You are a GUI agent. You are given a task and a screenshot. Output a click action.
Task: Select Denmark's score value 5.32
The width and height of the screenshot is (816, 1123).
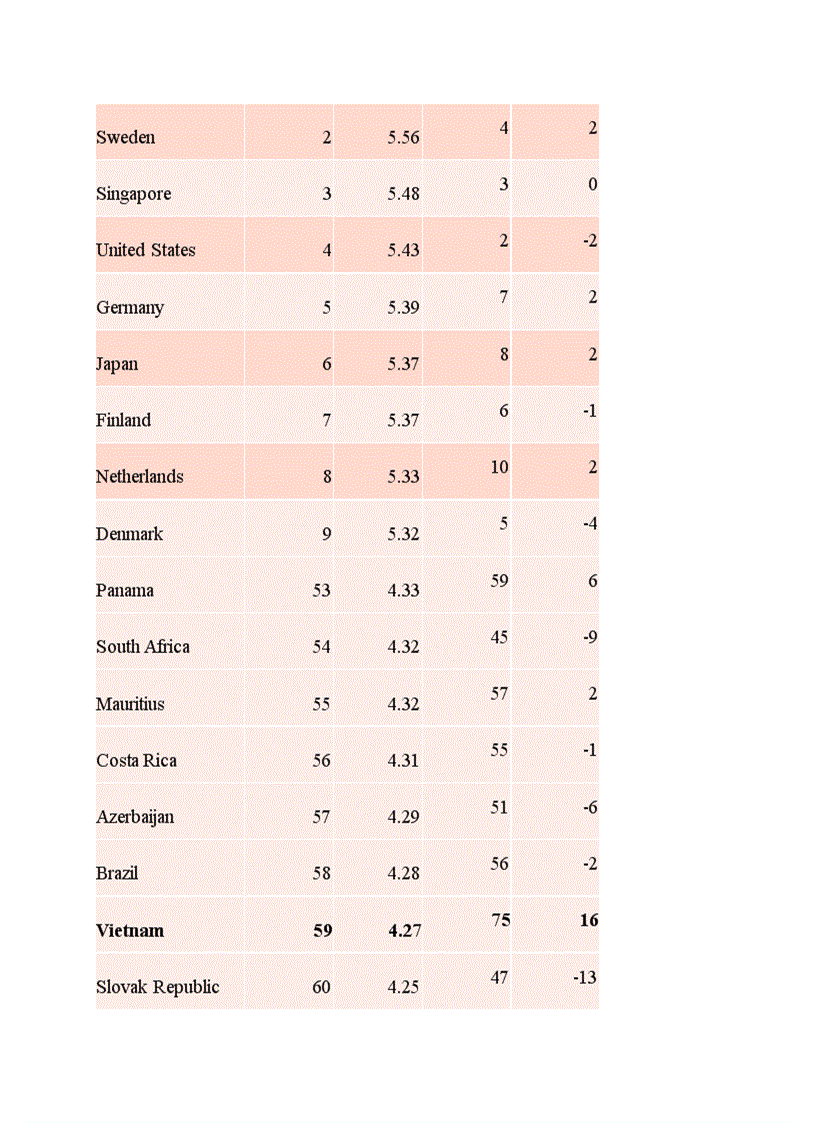coord(403,534)
